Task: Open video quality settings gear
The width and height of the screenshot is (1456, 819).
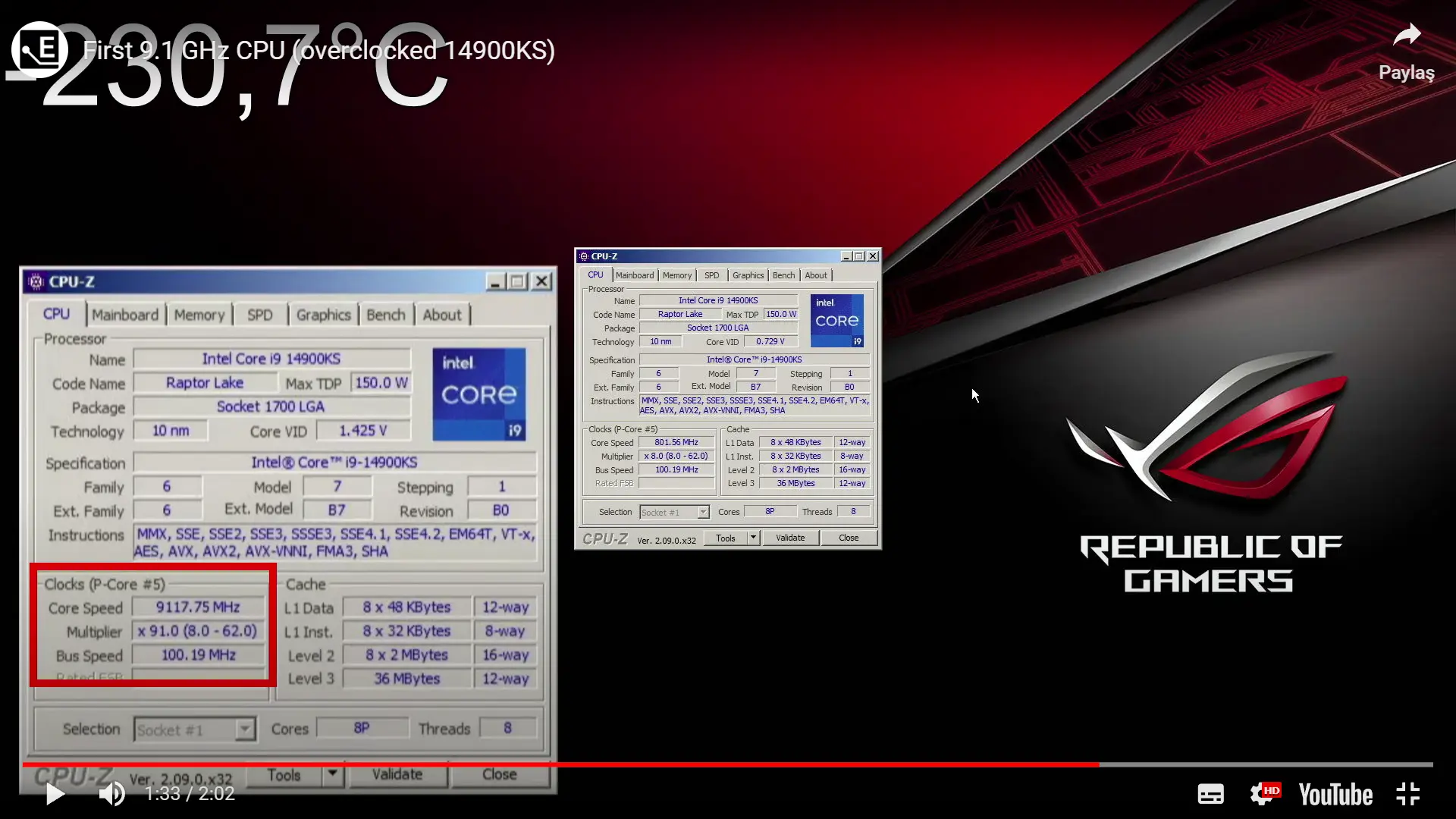Action: click(x=1265, y=793)
